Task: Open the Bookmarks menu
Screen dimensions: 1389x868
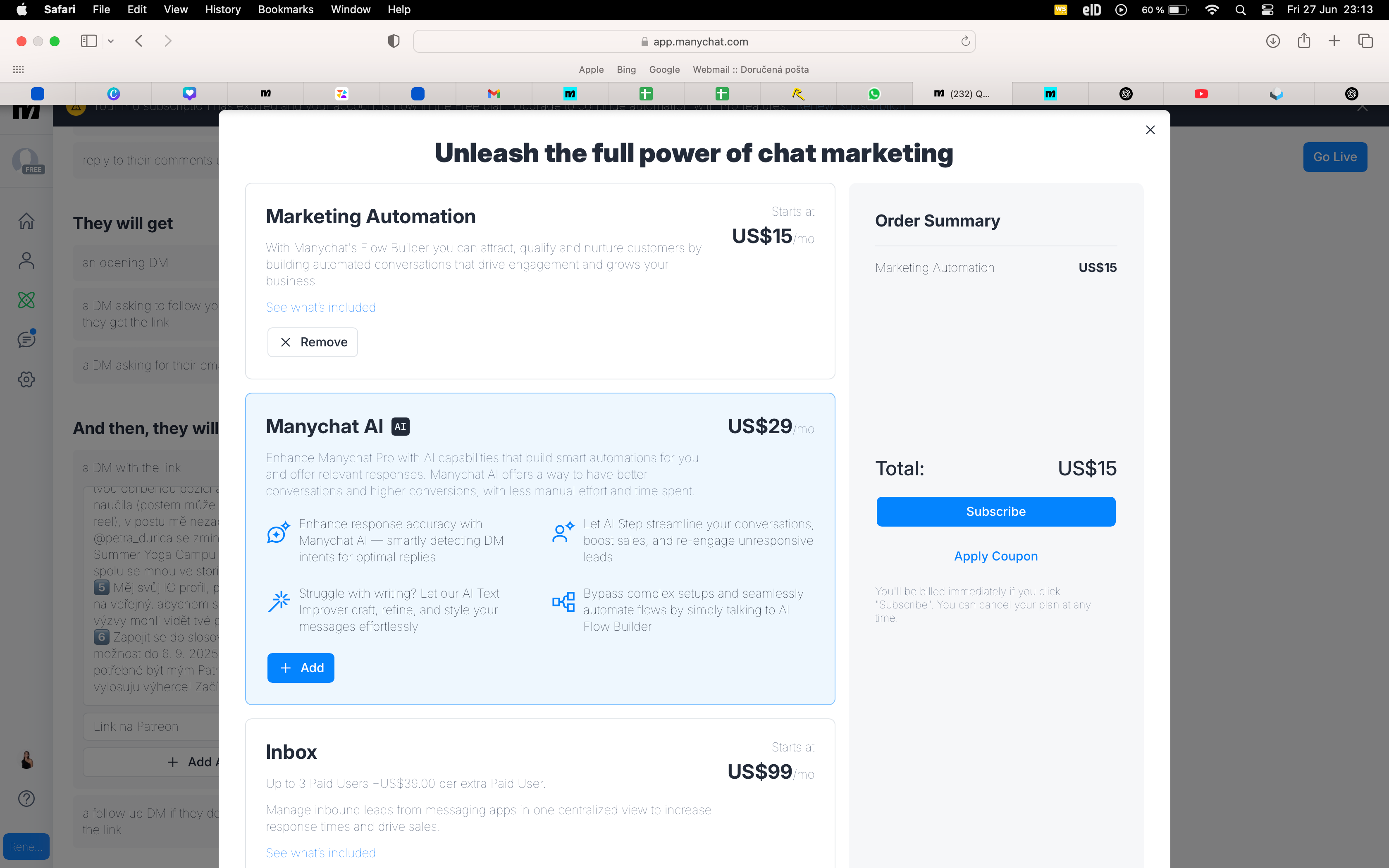Action: 286,10
